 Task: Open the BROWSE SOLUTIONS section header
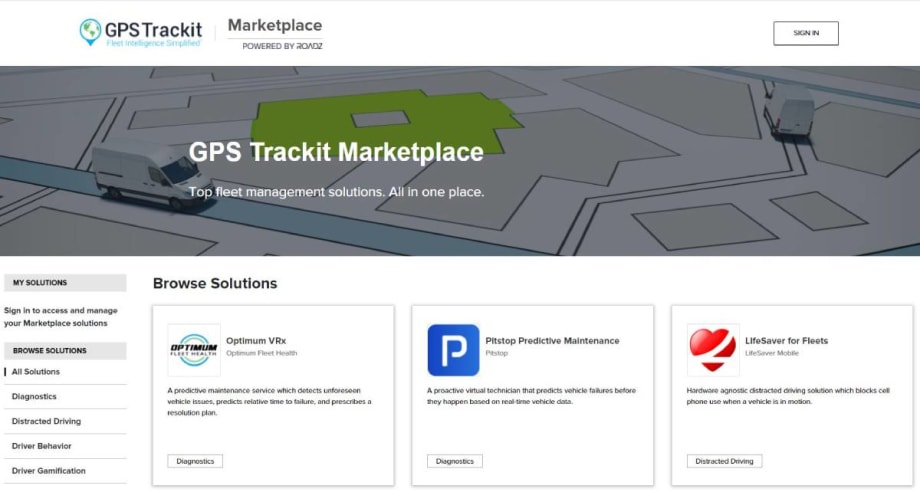click(65, 351)
